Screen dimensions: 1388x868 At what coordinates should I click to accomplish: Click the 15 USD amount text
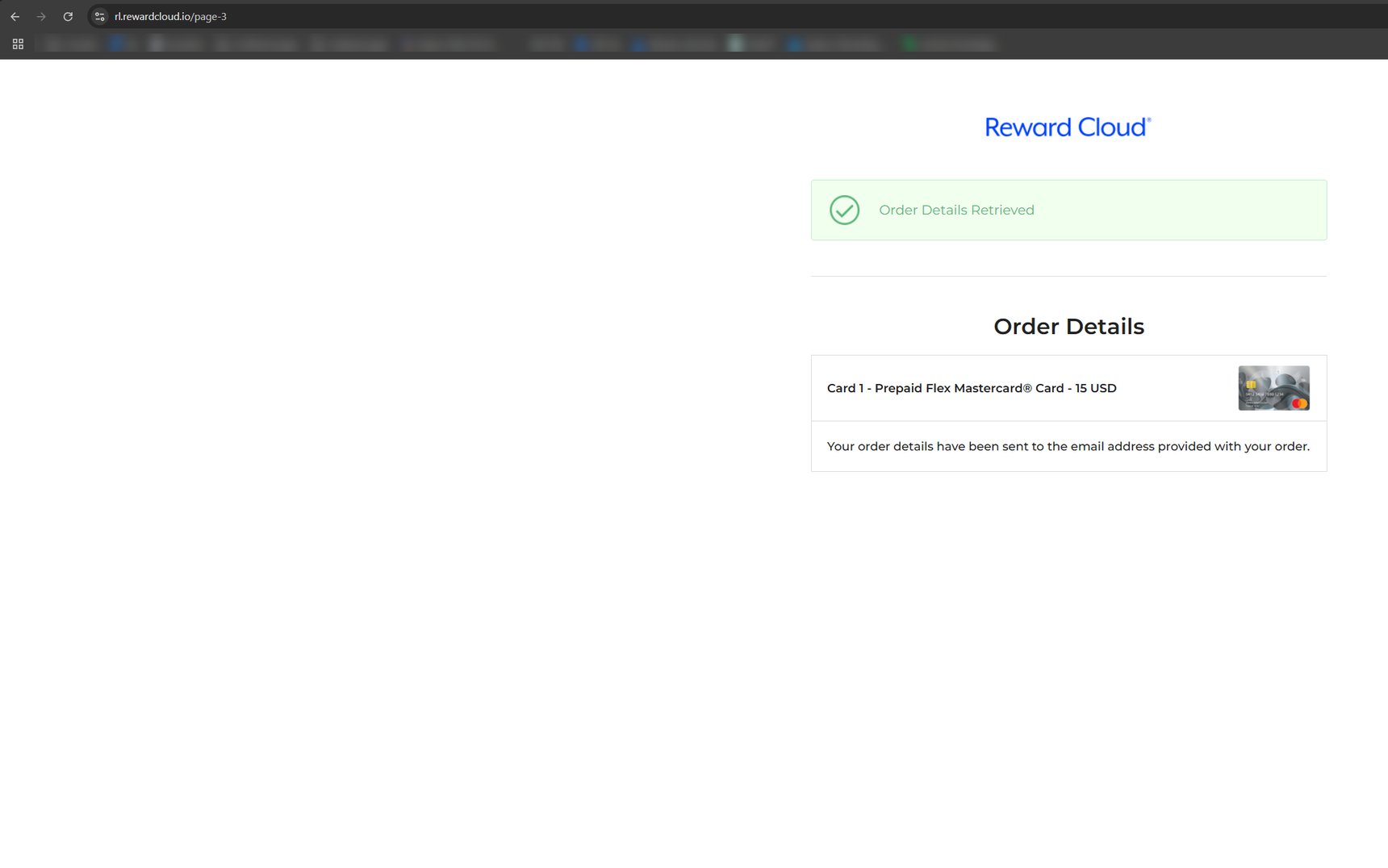[1096, 388]
